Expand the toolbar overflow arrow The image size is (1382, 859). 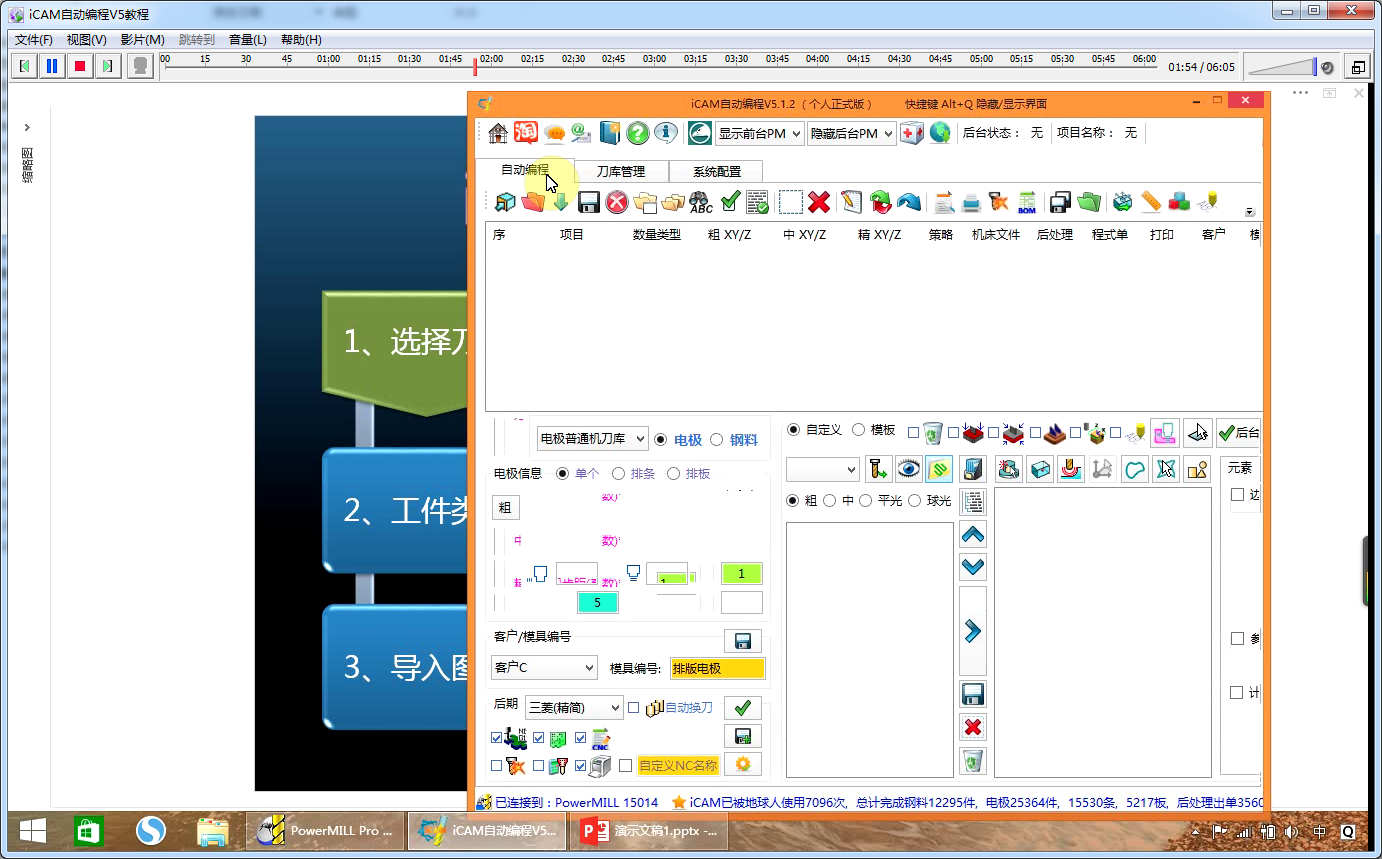pos(1250,212)
